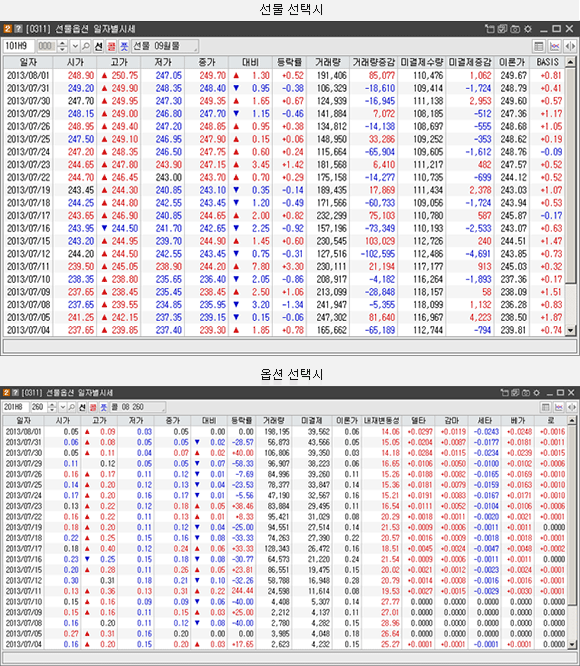Viewport: 580px width, 666px height.
Task: Click the chart view icon in options window toolbar
Action: (559, 407)
